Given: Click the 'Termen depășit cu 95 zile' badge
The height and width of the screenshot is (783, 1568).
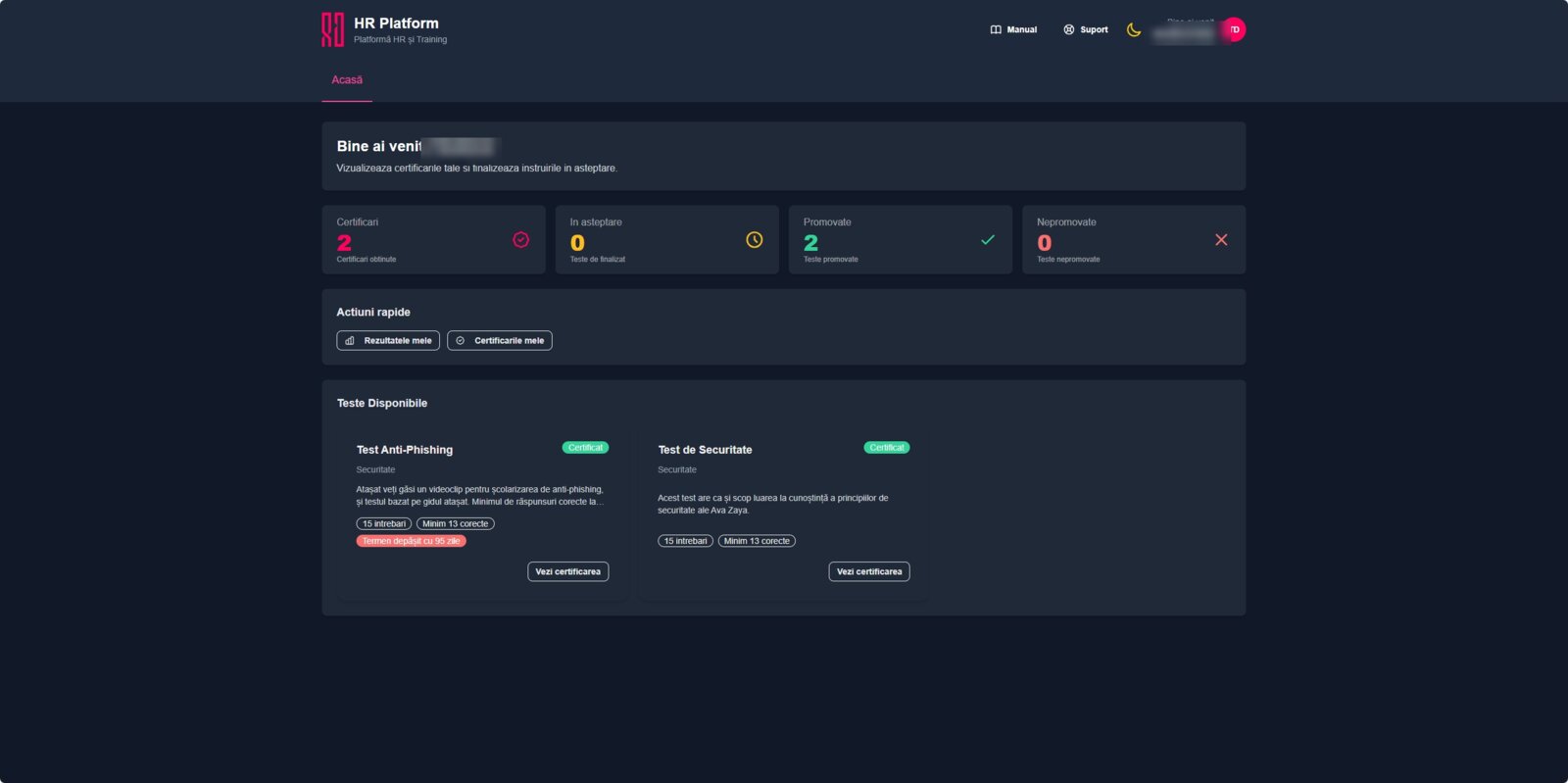Looking at the screenshot, I should tap(412, 541).
